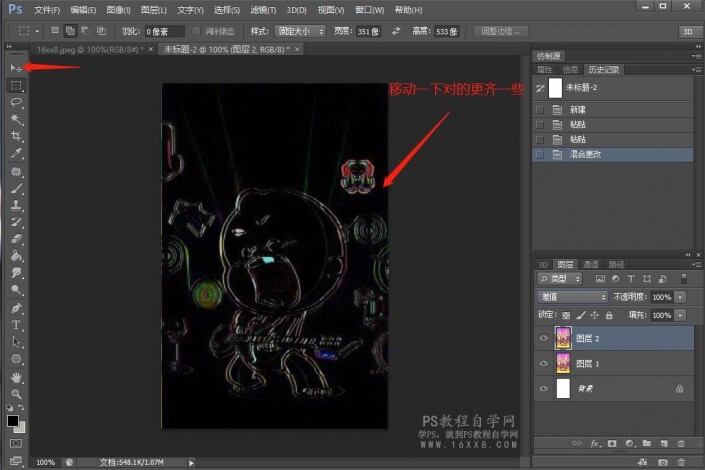This screenshot has width=705, height=470.
Task: Select the Lasso tool
Action: coord(16,102)
